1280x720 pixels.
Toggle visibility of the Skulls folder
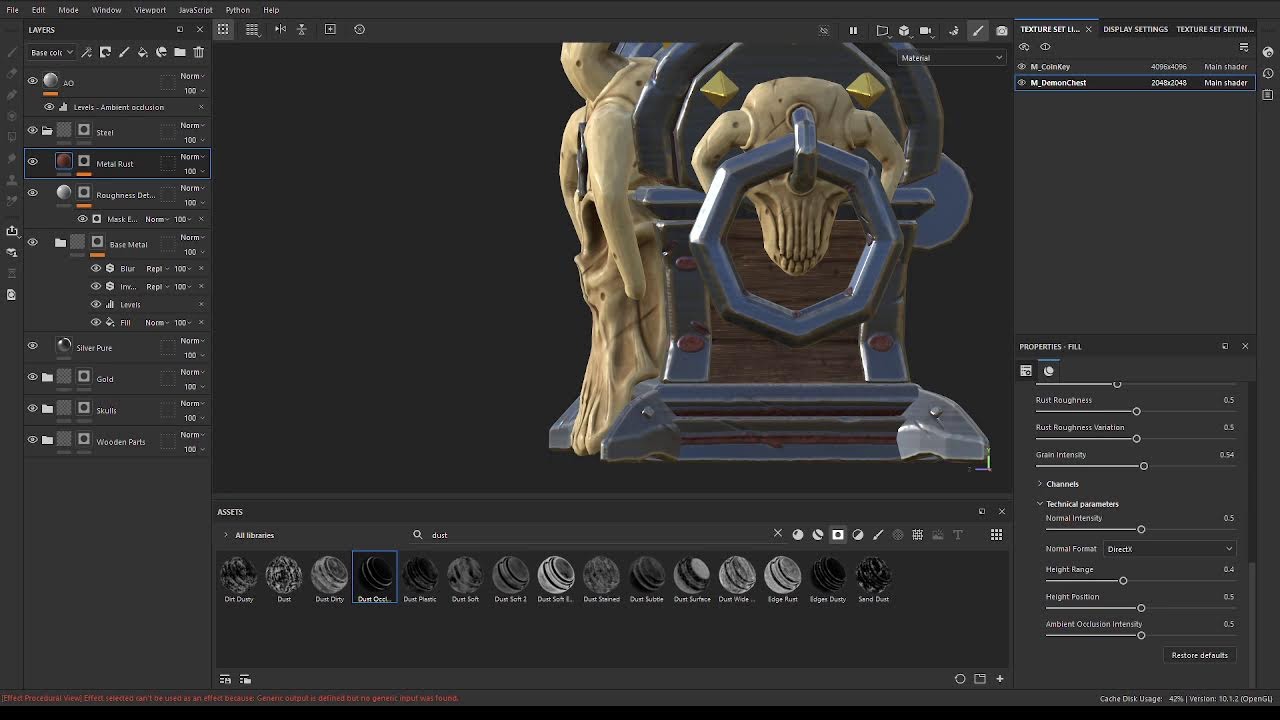tap(32, 408)
